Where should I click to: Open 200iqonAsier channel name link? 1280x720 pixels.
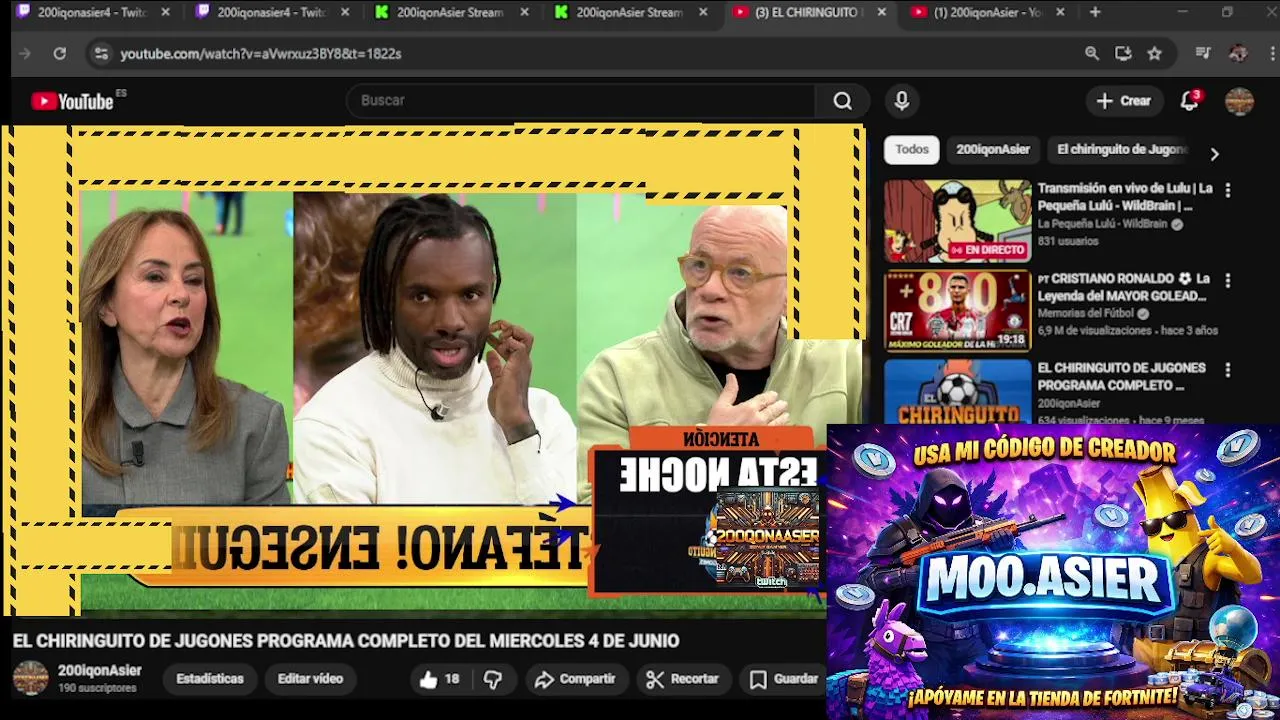(x=99, y=671)
